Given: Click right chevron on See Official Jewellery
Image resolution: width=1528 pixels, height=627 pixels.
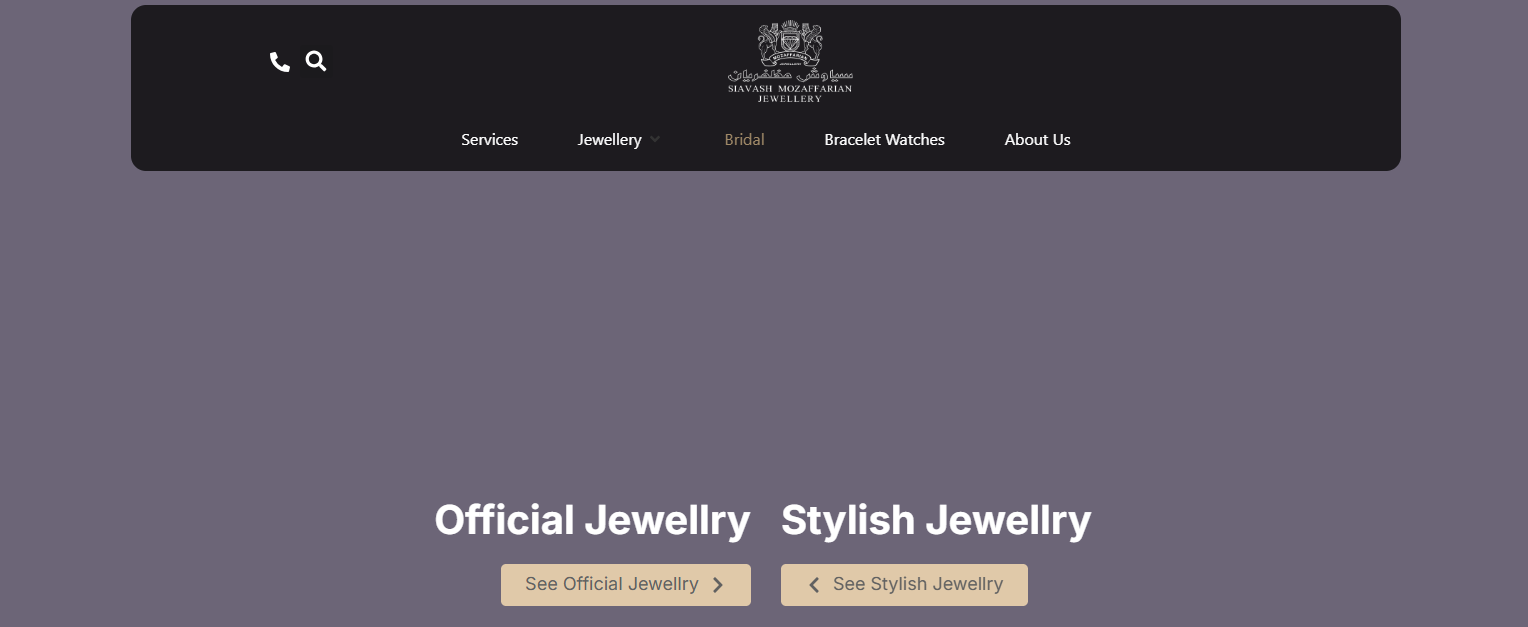Looking at the screenshot, I should click(718, 585).
